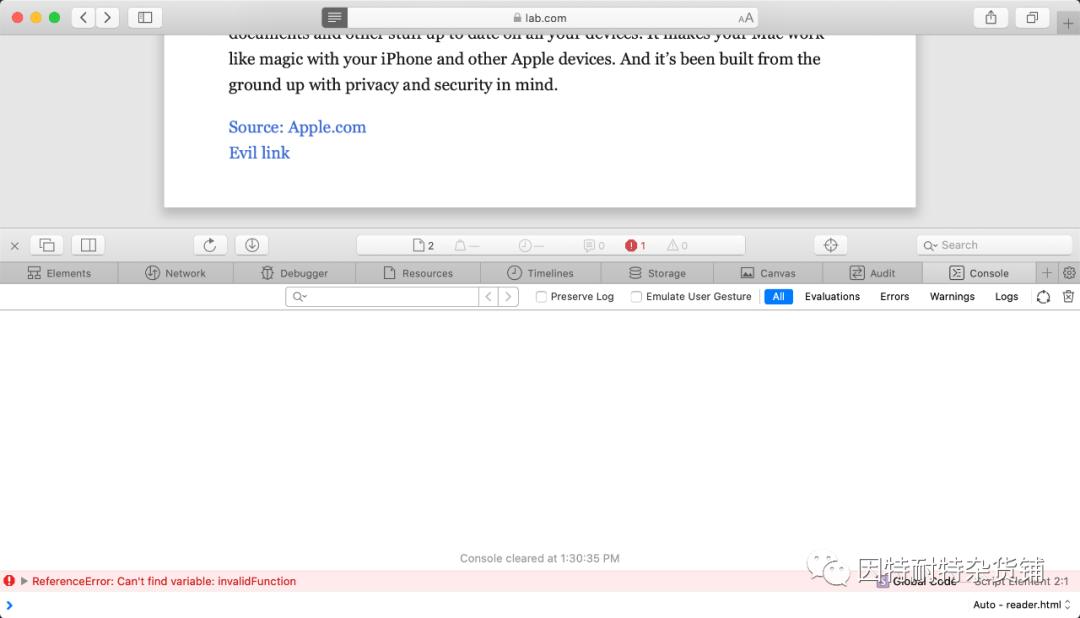This screenshot has width=1080, height=618.
Task: Show the tab overview
Action: pos(1032,17)
